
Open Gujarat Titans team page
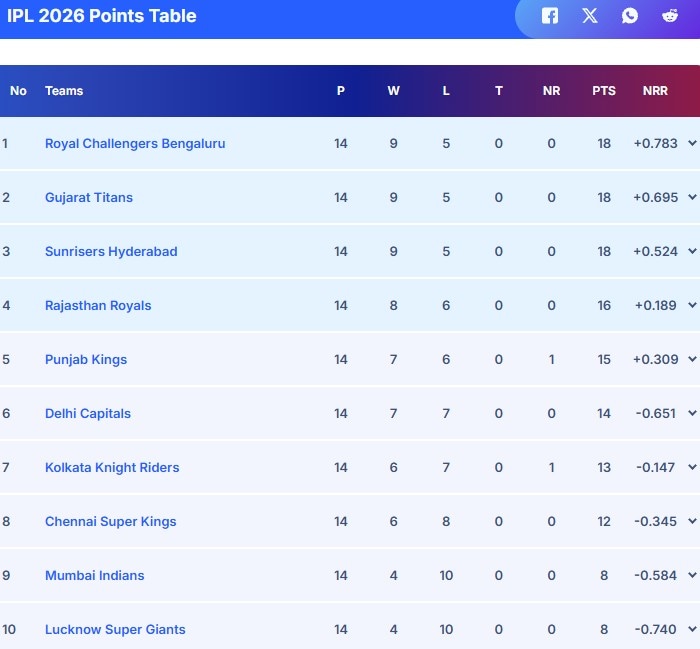(89, 198)
